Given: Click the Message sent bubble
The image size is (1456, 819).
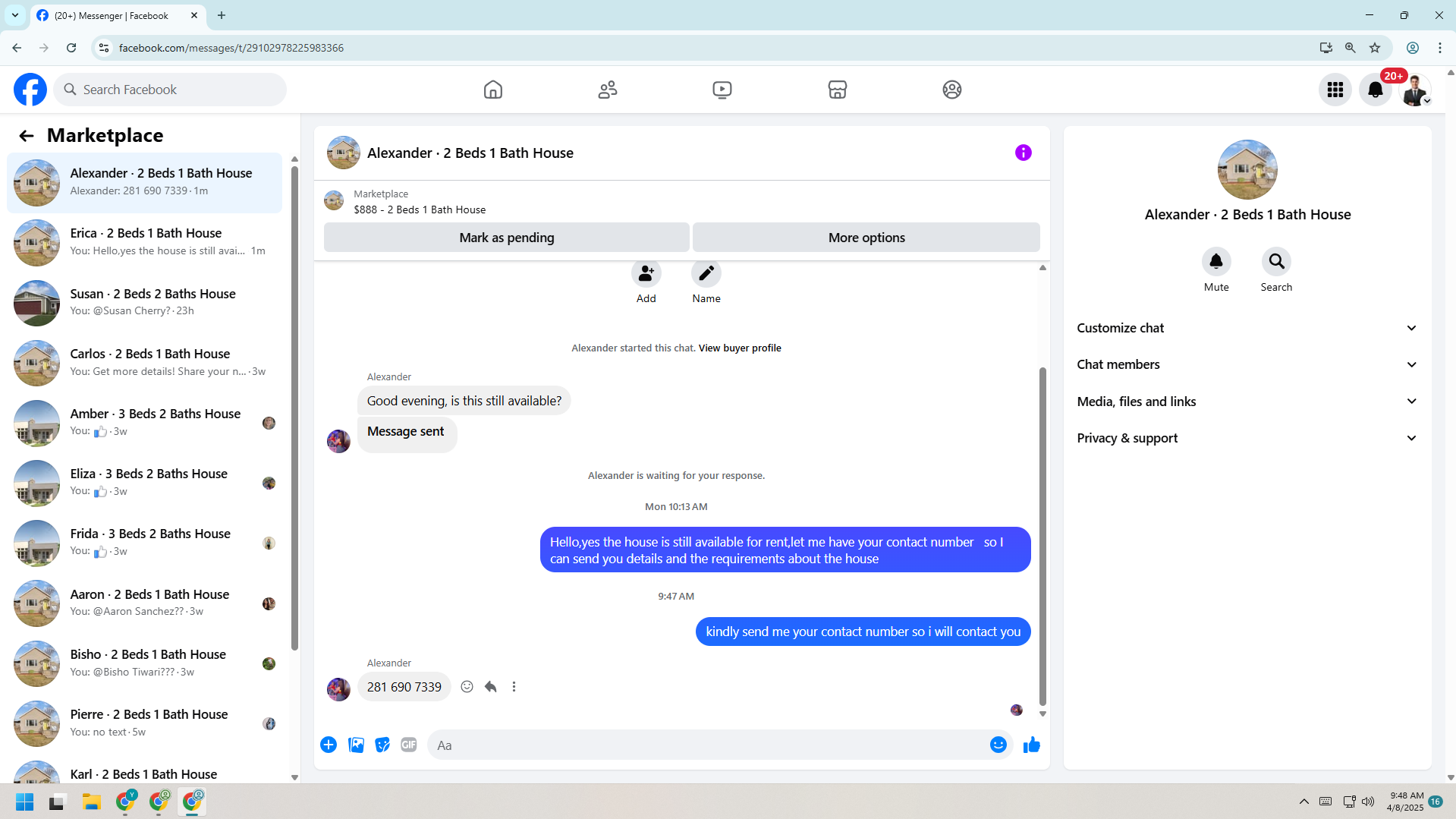Looking at the screenshot, I should 407,434.
